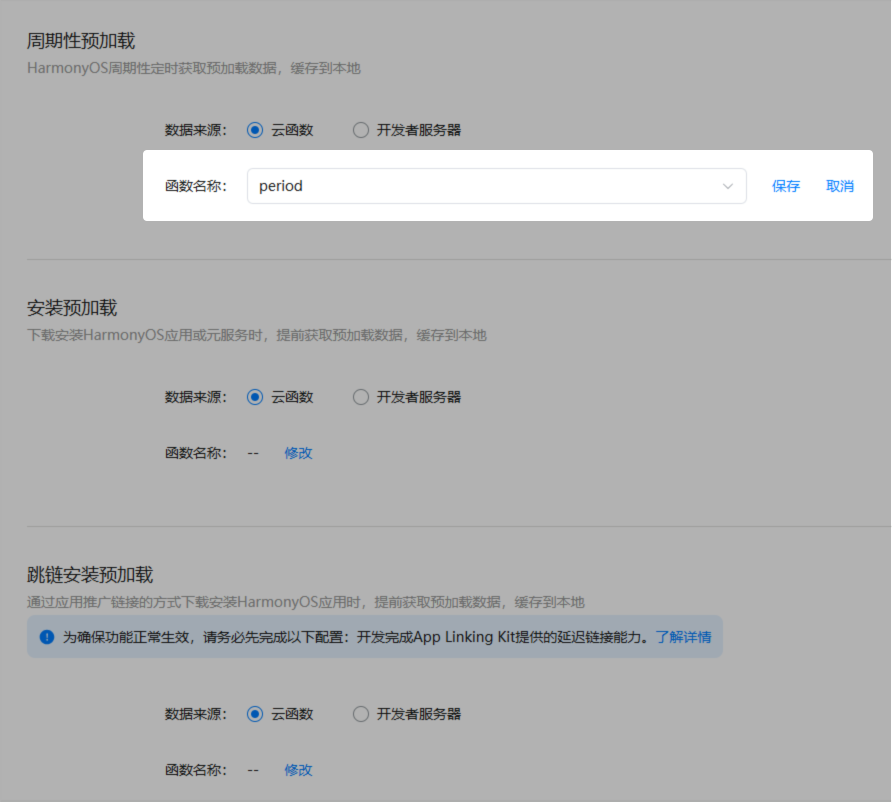This screenshot has width=892, height=802.
Task: Click the 跳链安装预加载 section heading
Action: (90, 575)
